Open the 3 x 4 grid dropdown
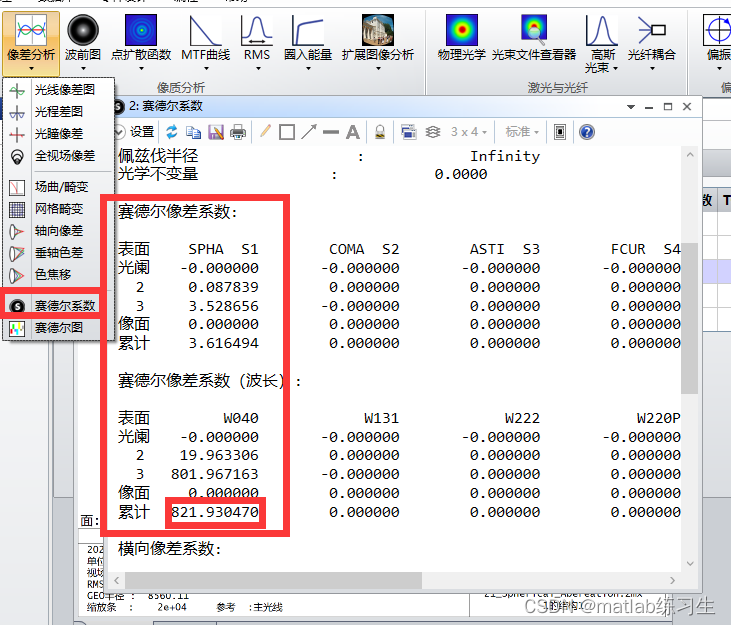This screenshot has height=625, width=731. click(x=469, y=132)
